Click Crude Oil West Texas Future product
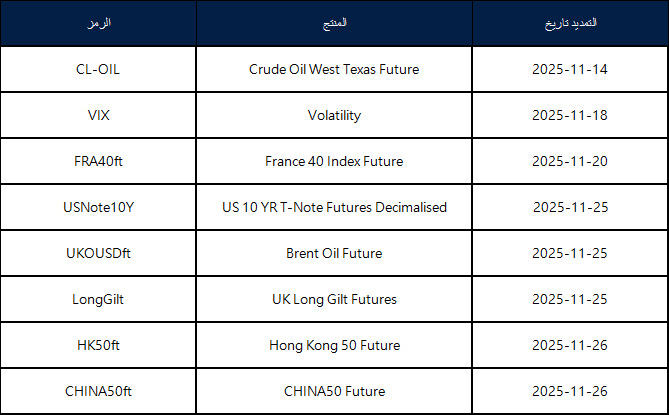 click(x=334, y=70)
